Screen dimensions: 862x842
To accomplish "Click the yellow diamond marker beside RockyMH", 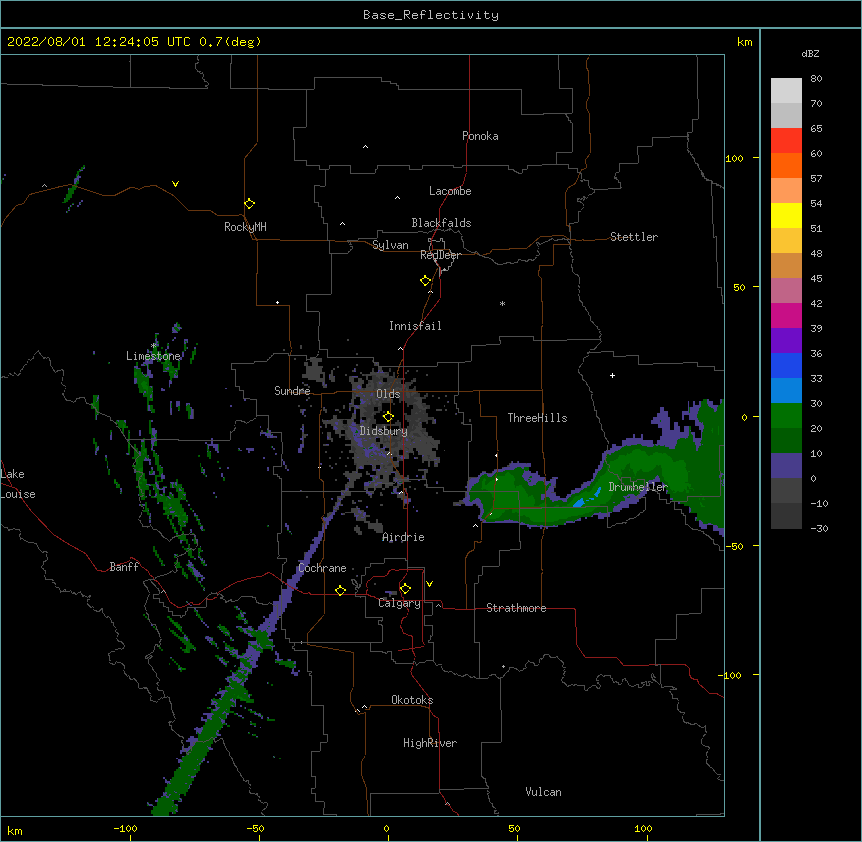I will [x=250, y=204].
